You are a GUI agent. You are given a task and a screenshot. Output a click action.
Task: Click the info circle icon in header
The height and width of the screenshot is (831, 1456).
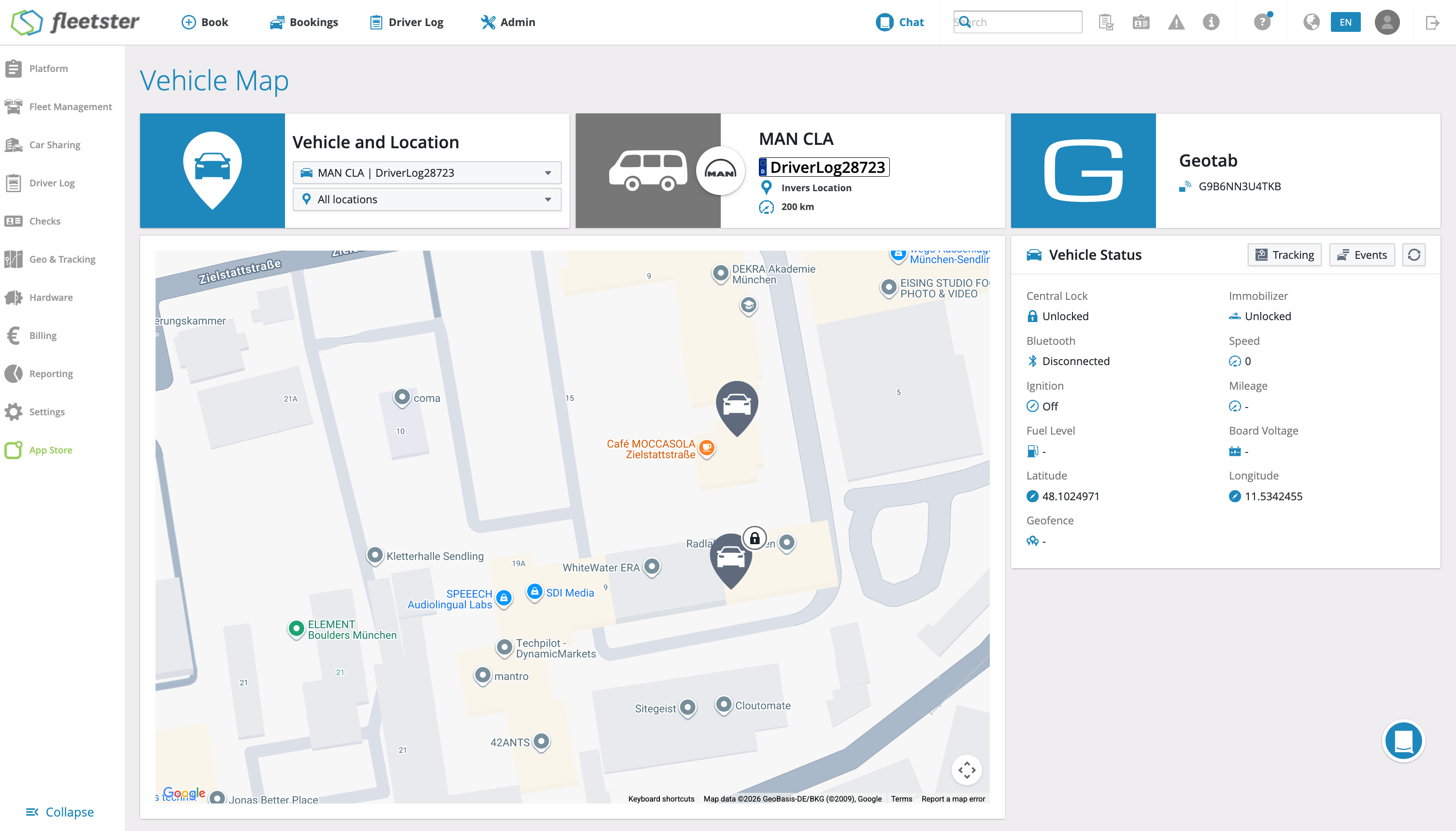coord(1211,22)
